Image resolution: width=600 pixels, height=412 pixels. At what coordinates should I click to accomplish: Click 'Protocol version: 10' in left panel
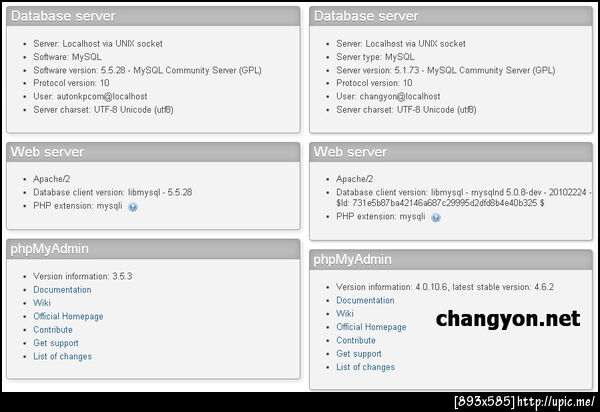pos(71,83)
